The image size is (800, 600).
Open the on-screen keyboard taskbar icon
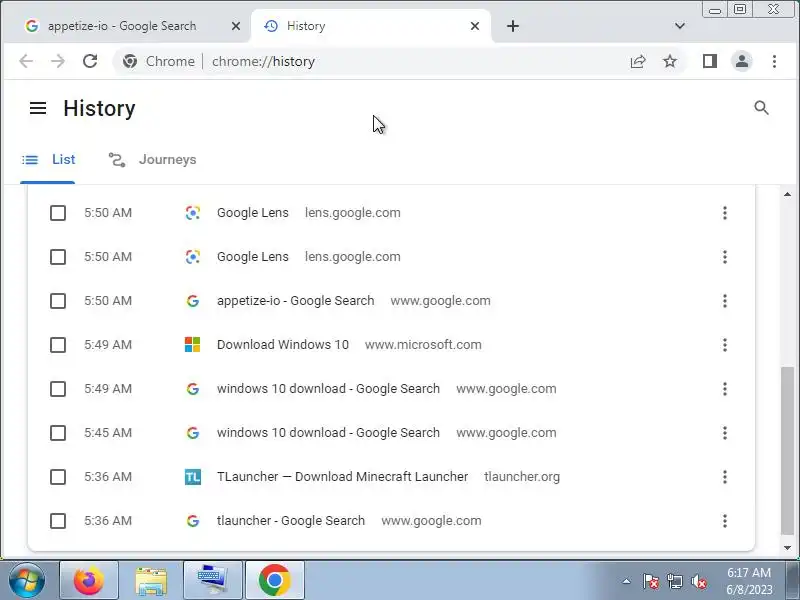point(213,581)
